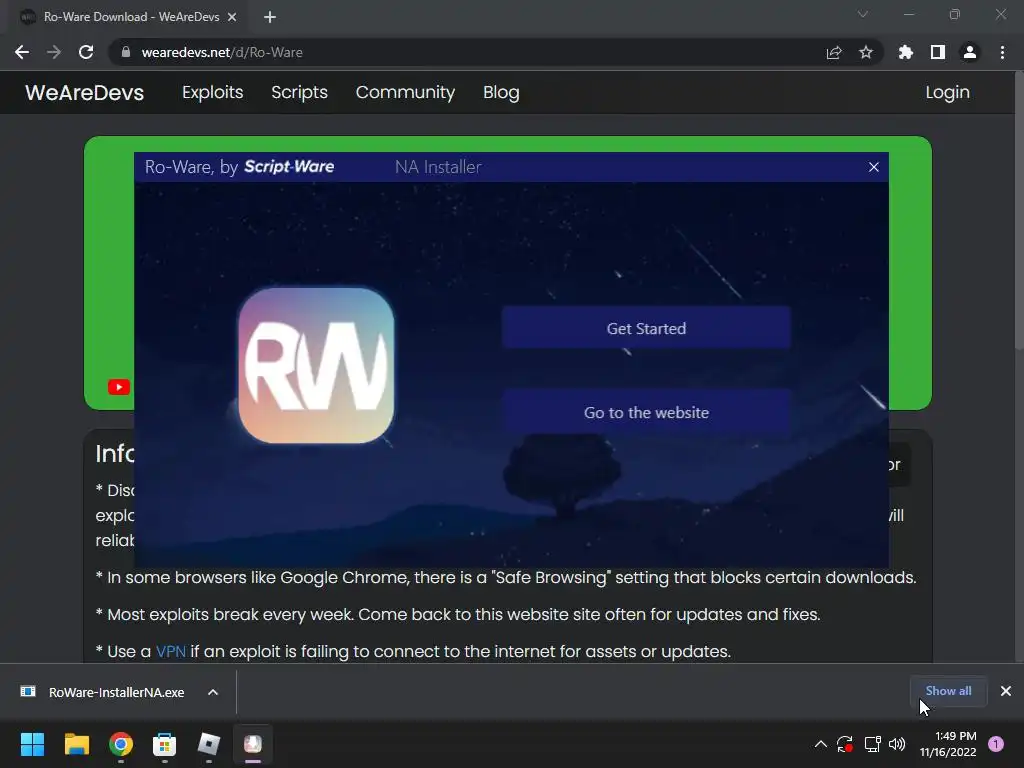Open Chrome from taskbar

(x=121, y=744)
